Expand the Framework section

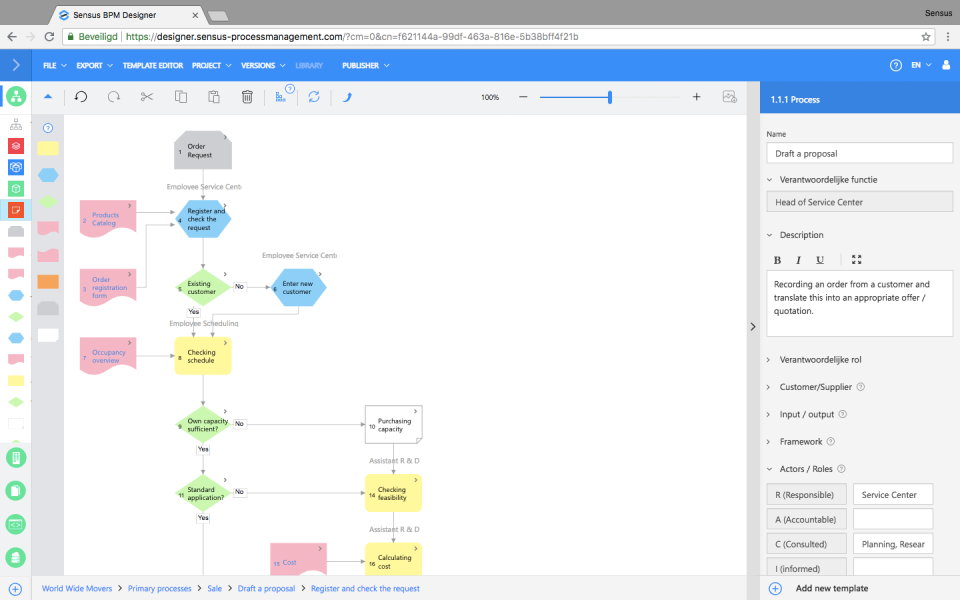769,441
